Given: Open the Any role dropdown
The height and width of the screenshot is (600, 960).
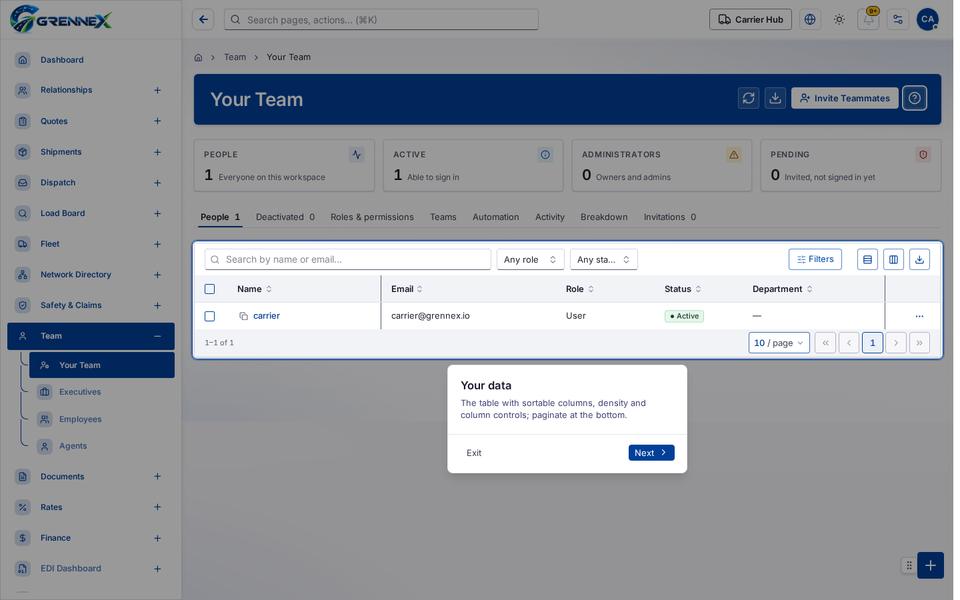Looking at the screenshot, I should 530,260.
